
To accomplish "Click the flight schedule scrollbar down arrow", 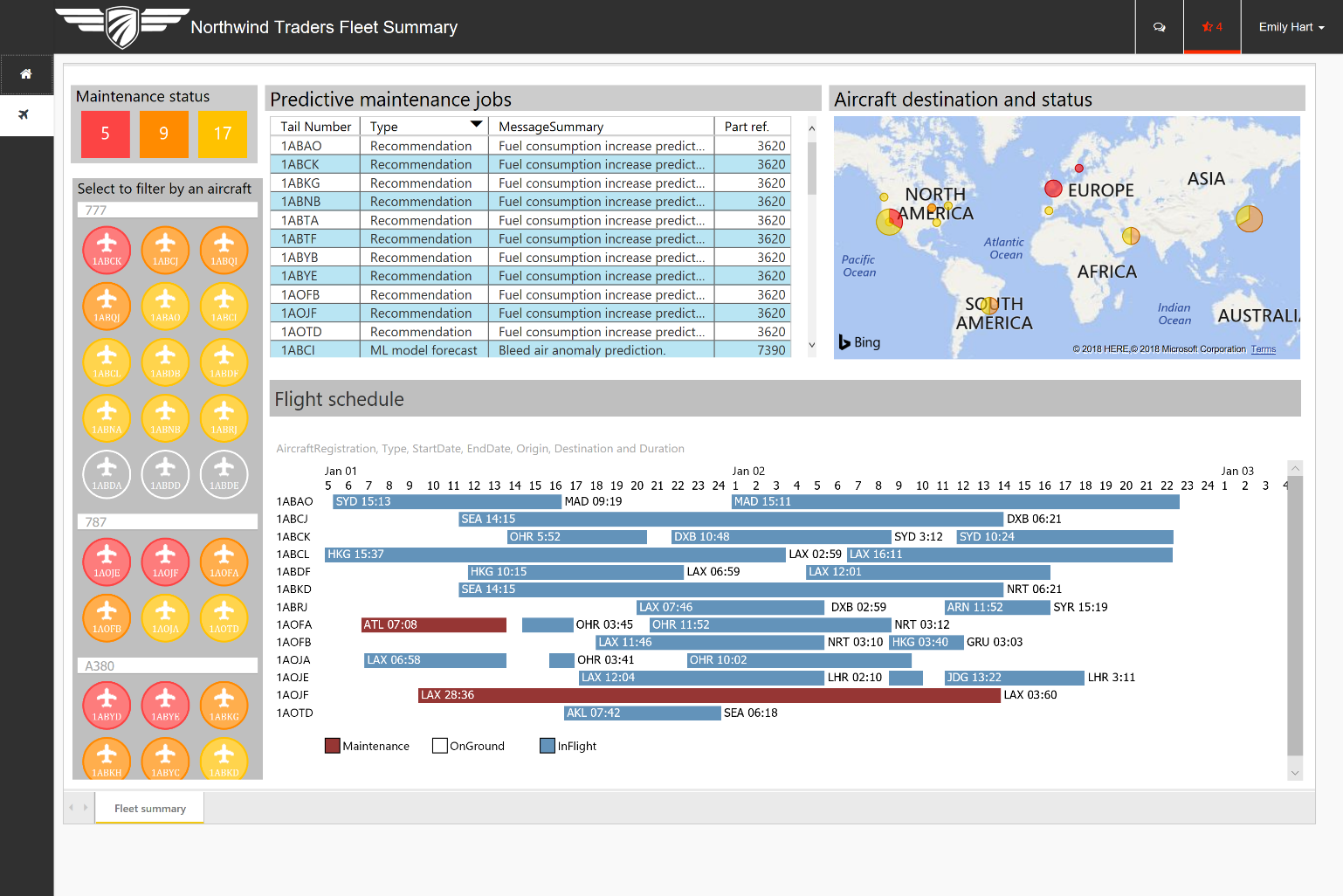I will click(x=1294, y=772).
